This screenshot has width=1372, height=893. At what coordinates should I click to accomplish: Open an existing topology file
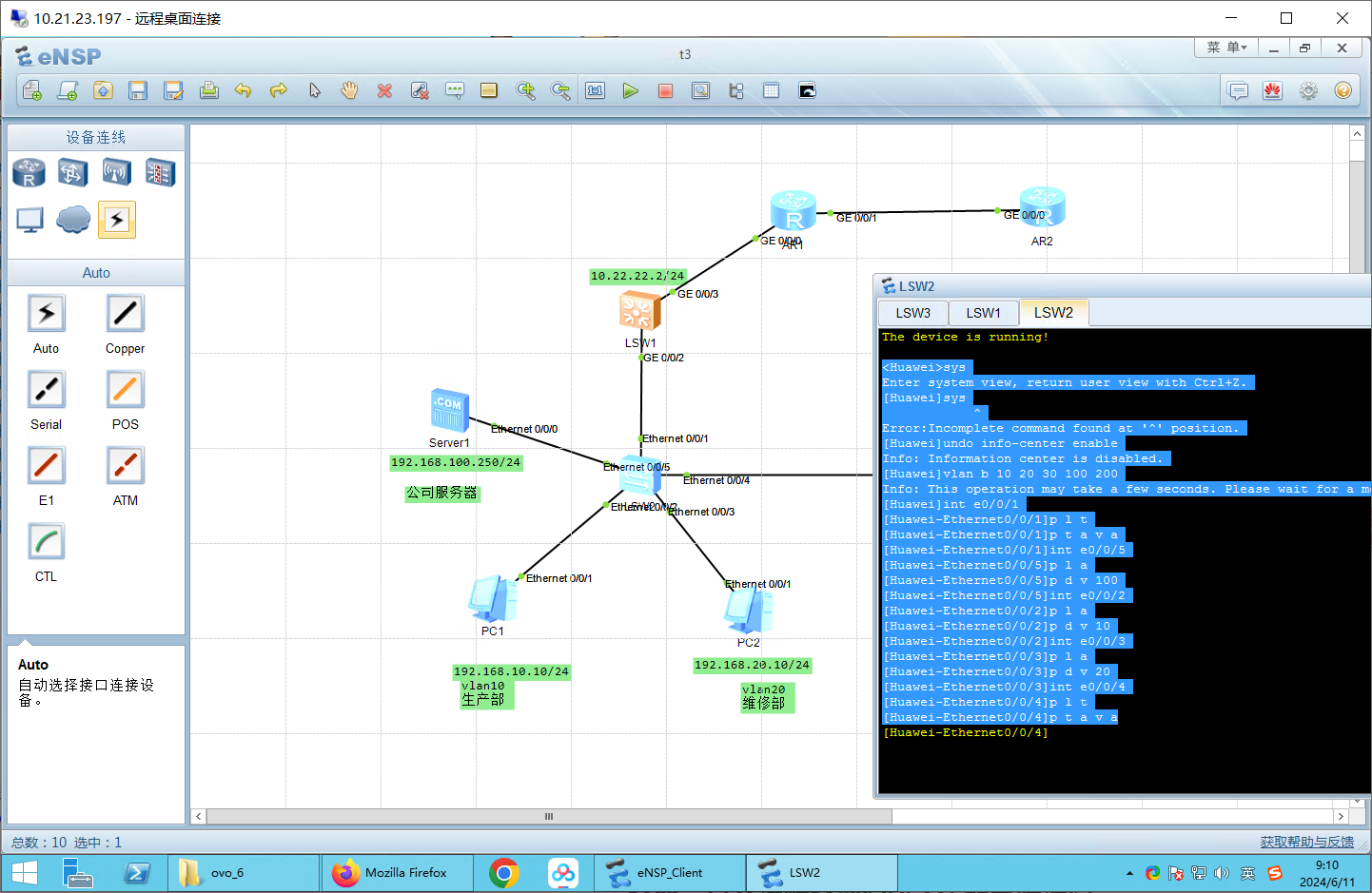tap(103, 90)
